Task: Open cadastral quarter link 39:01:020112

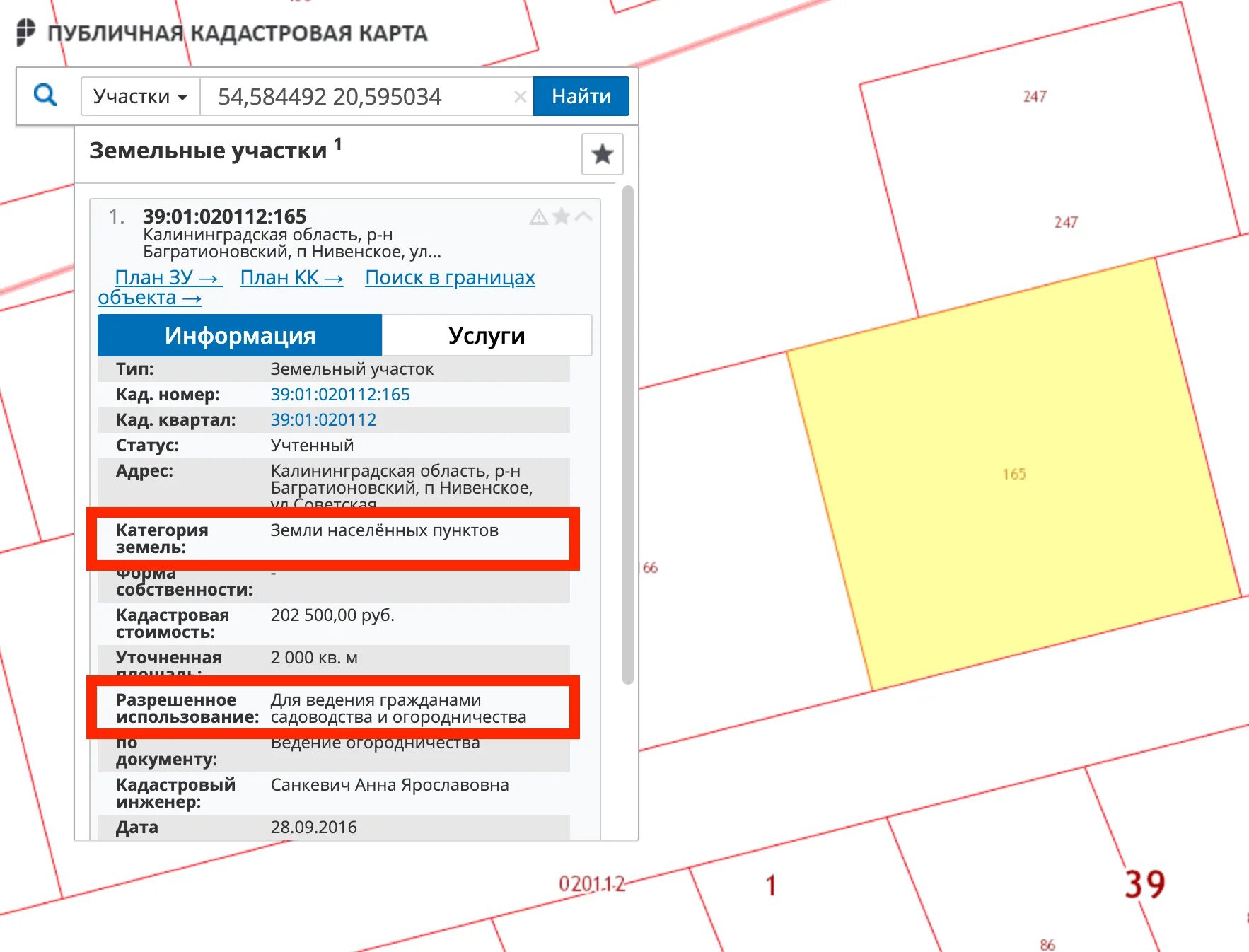Action: pyautogui.click(x=323, y=419)
